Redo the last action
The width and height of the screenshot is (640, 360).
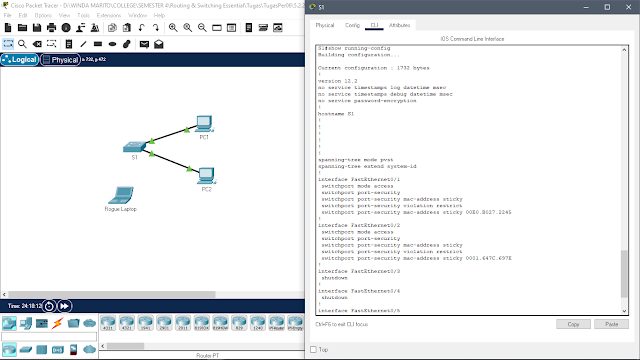coord(156,28)
